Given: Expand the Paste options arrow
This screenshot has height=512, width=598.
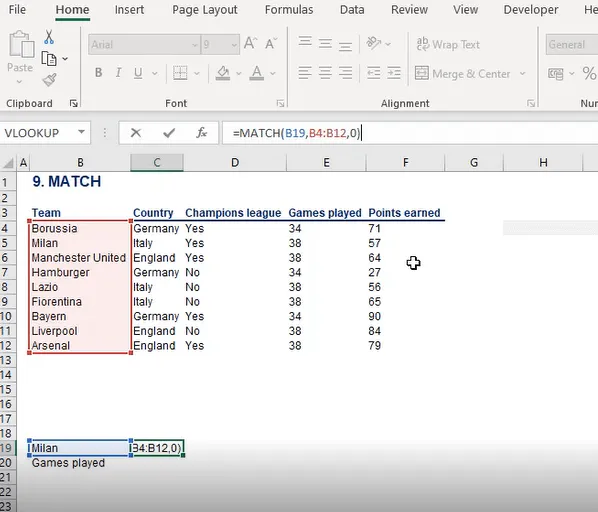Looking at the screenshot, I should click(19, 82).
